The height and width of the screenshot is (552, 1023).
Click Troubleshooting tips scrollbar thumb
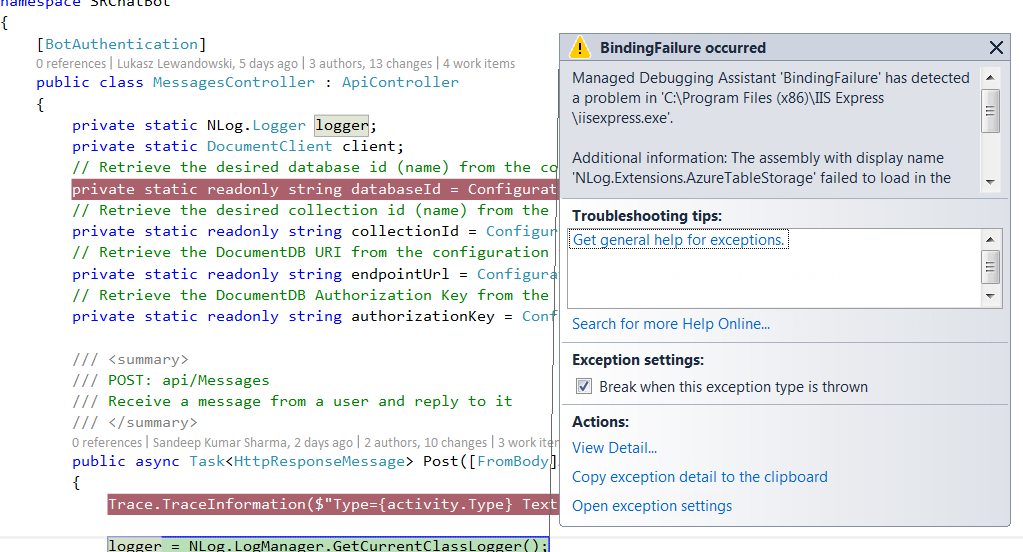pyautogui.click(x=990, y=266)
